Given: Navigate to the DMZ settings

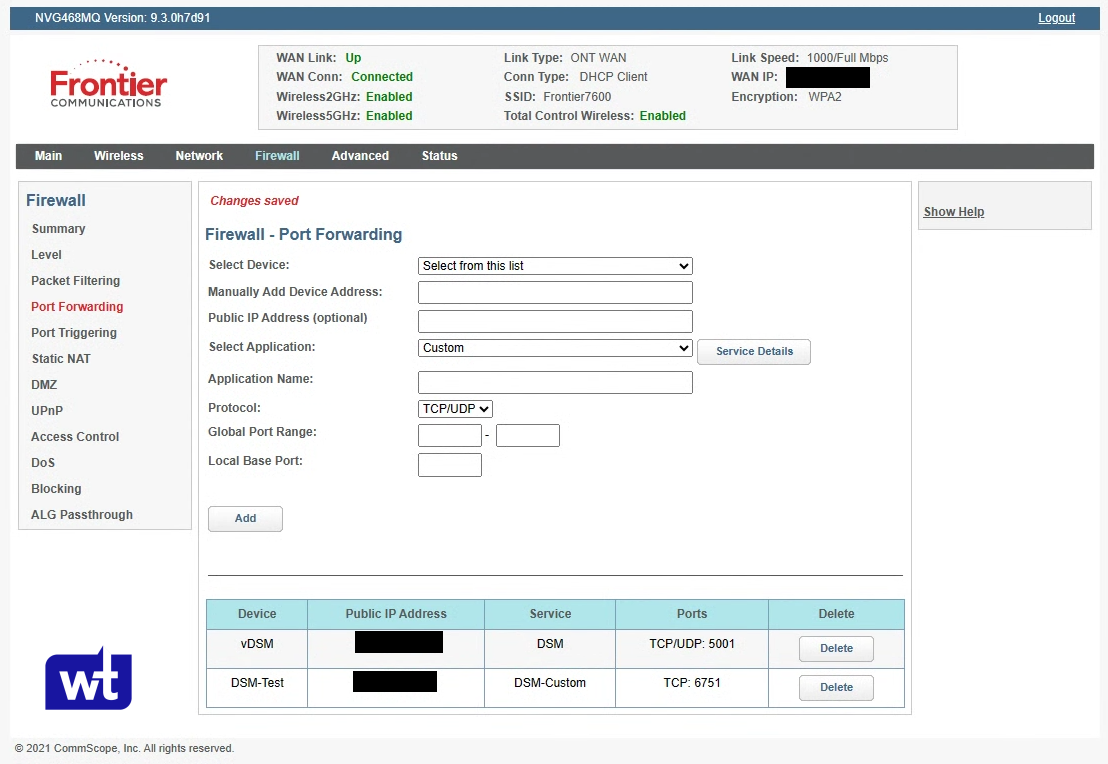Looking at the screenshot, I should [x=44, y=384].
